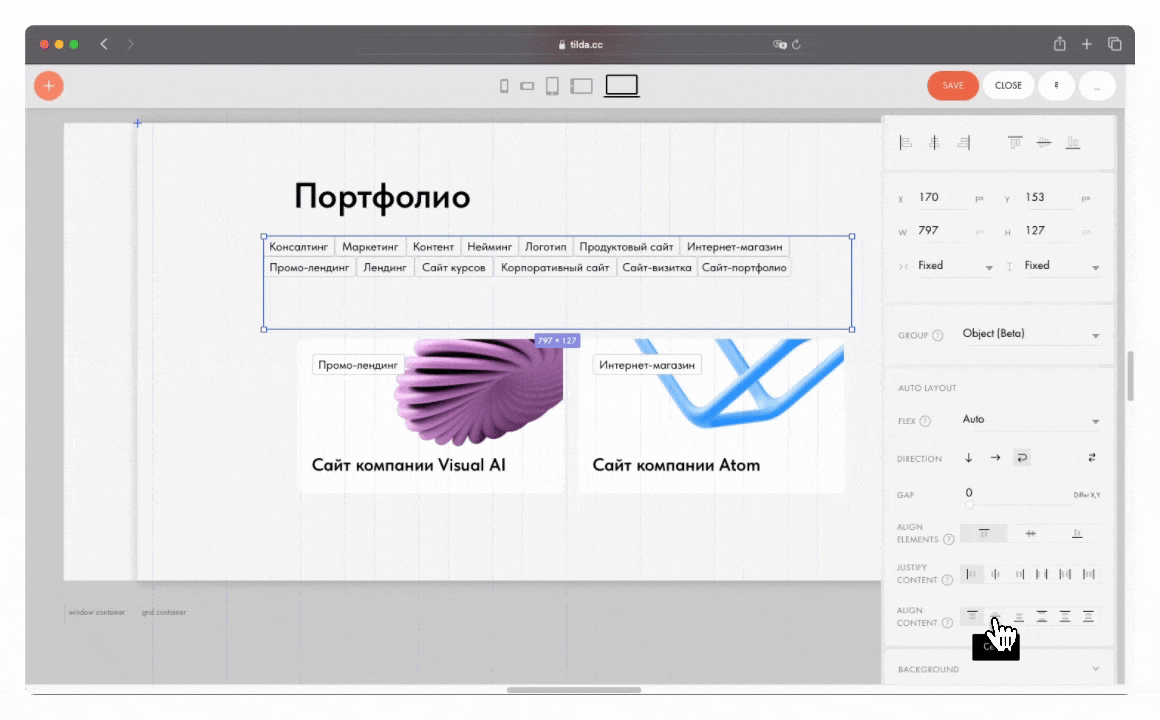1160x720 pixels.
Task: Select the Консалтинг tag
Action: [298, 247]
